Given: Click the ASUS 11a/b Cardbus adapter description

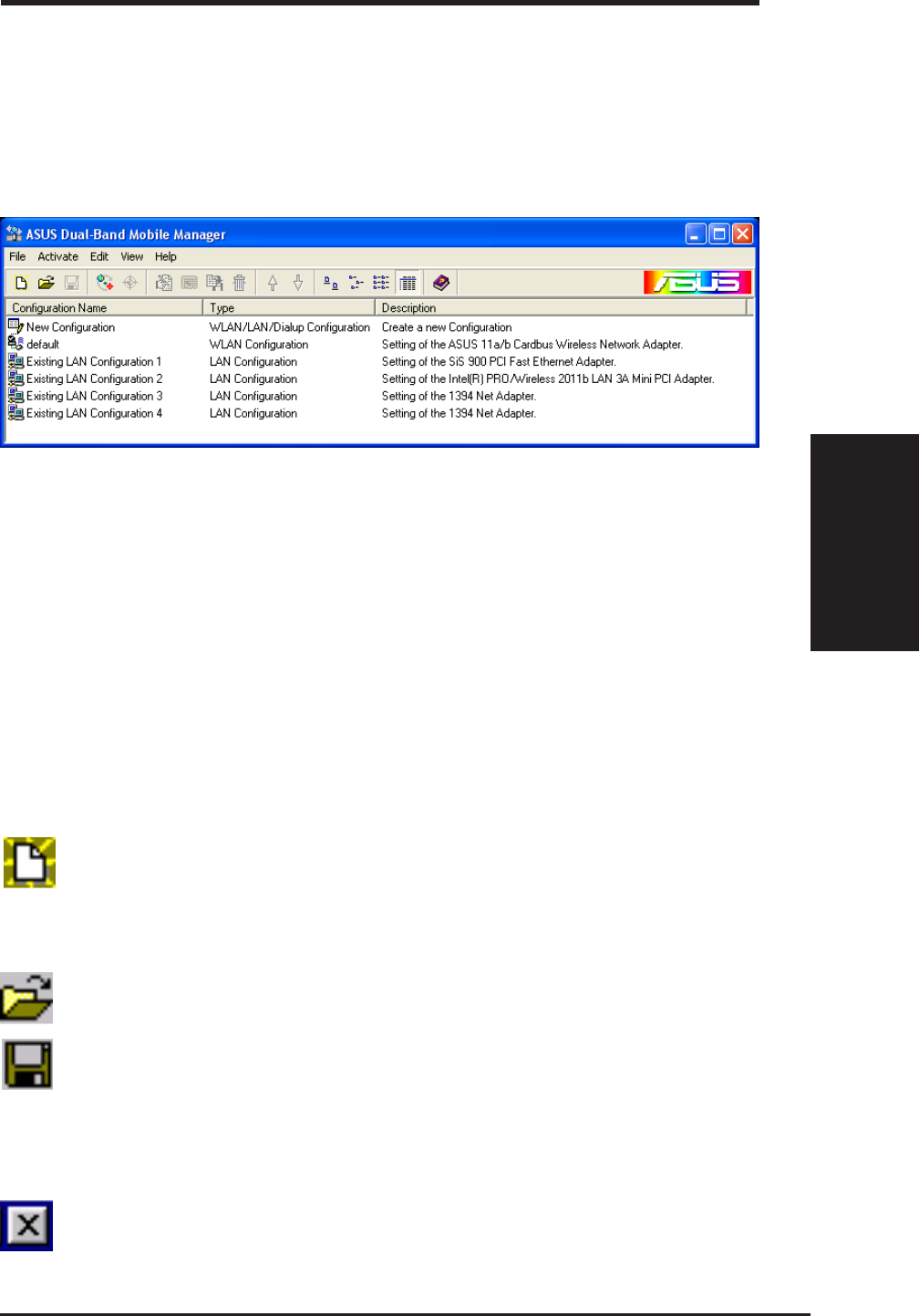Looking at the screenshot, I should pyautogui.click(x=532, y=345).
